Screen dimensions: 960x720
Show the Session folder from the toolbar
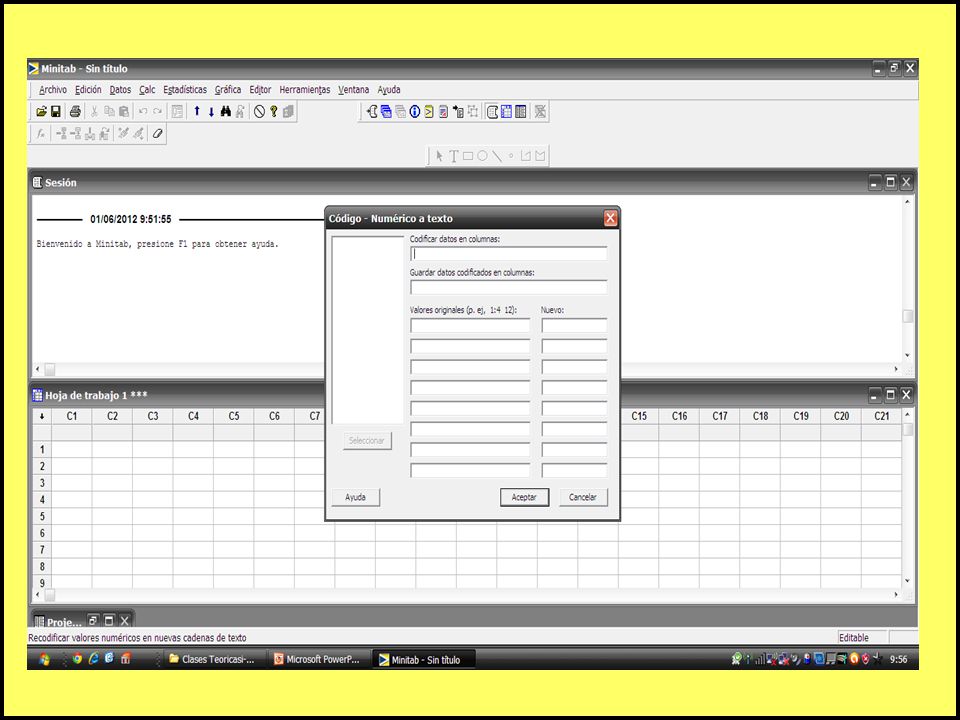pos(371,111)
